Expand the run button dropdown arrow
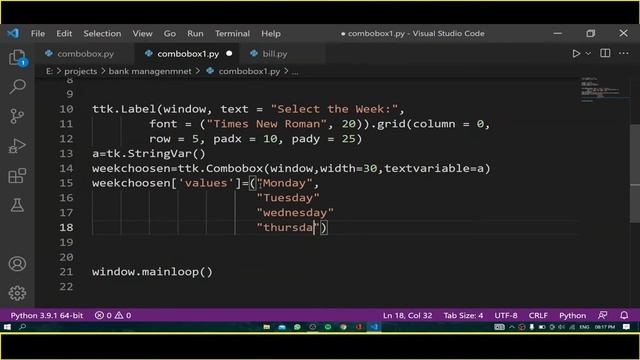This screenshot has height=360, width=640. point(588,53)
